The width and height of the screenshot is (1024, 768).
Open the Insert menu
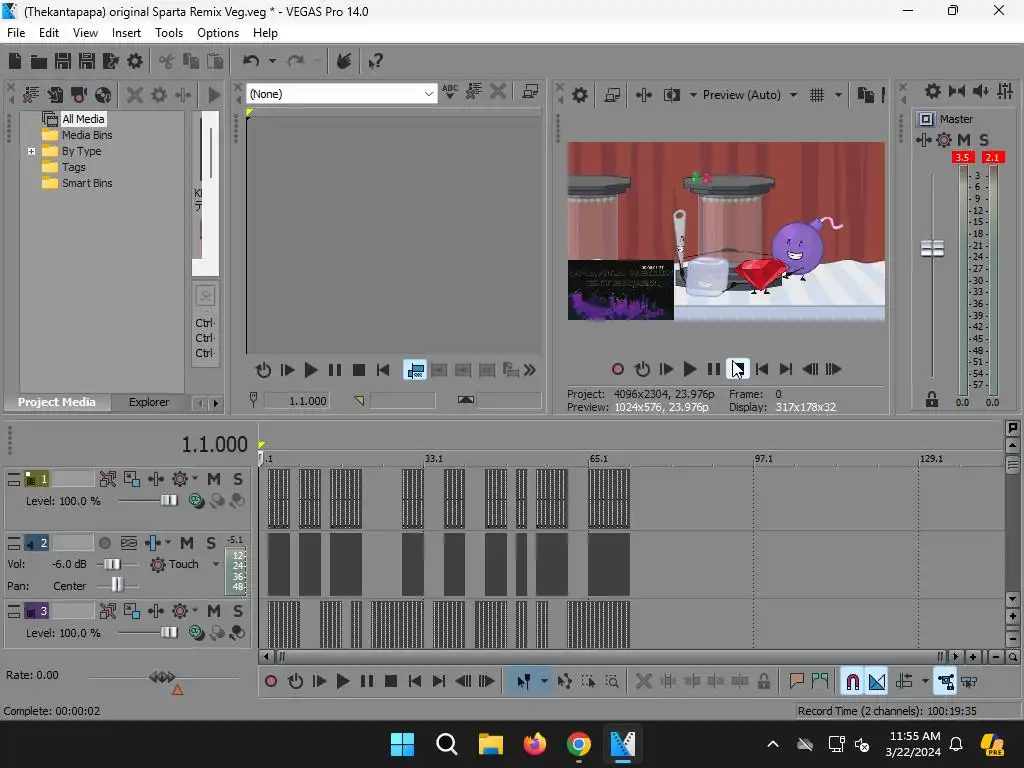coord(126,33)
